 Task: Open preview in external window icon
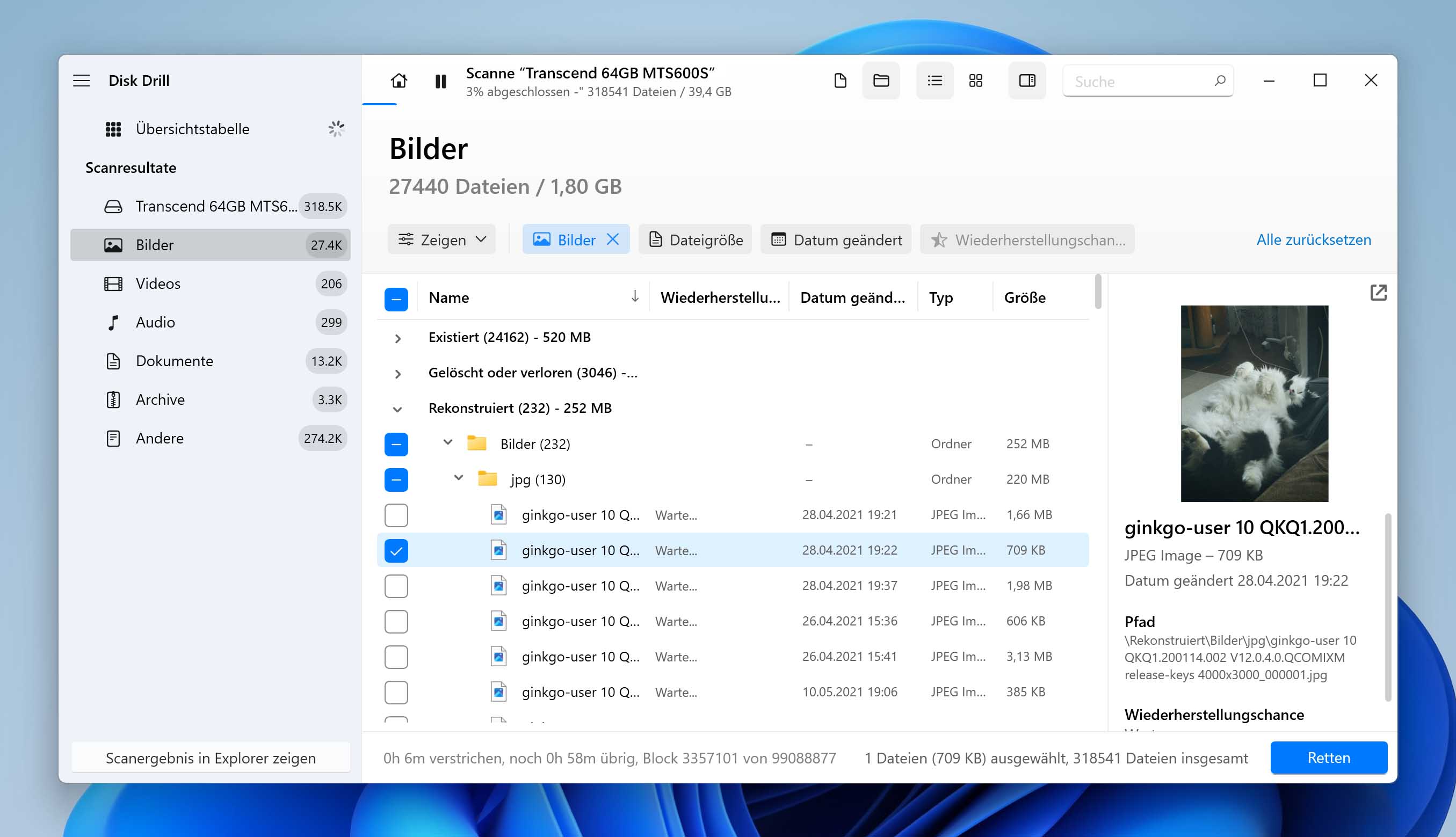click(x=1378, y=293)
